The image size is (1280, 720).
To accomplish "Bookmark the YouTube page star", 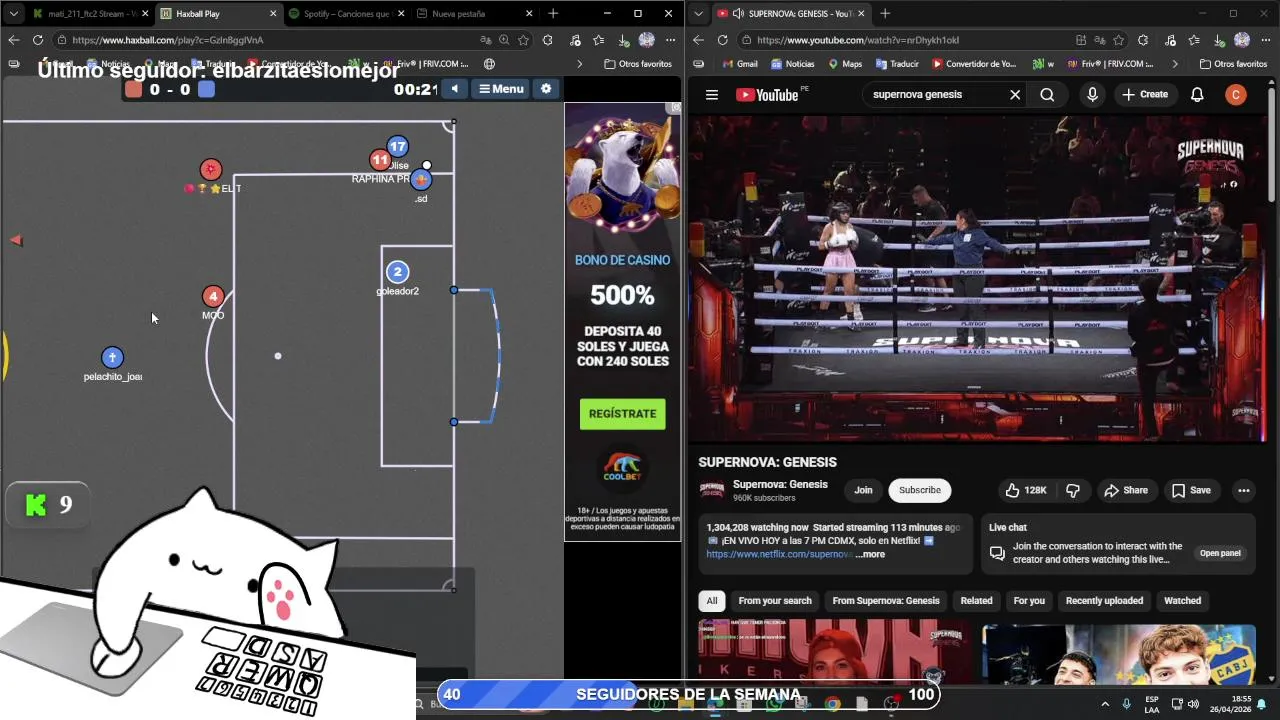I will [1118, 40].
